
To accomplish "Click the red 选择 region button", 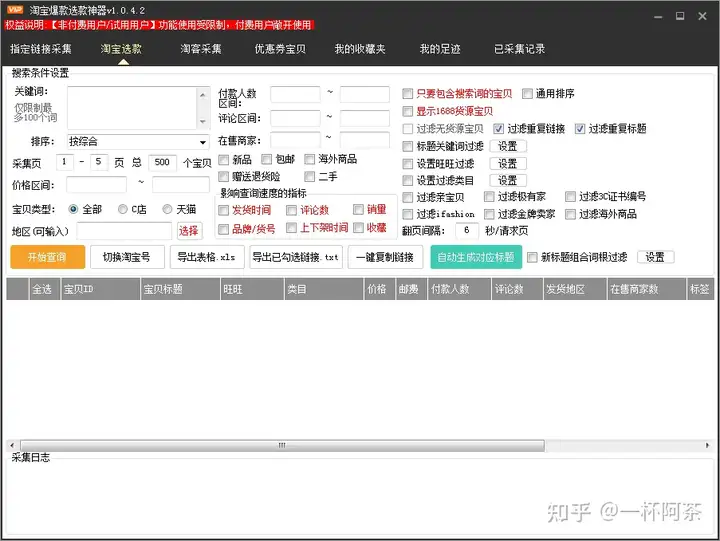I will [189, 231].
